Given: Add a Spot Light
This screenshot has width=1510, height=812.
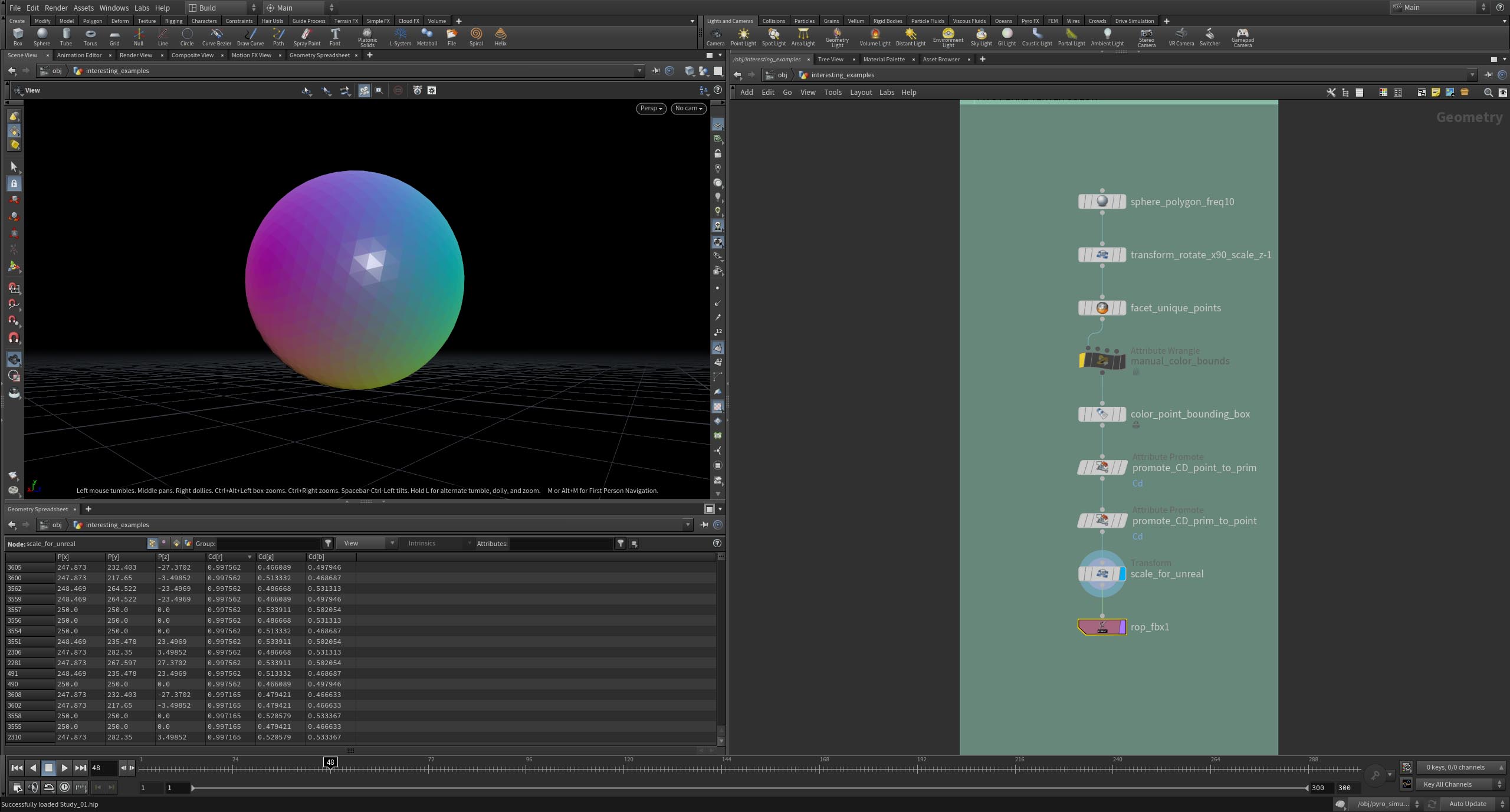Looking at the screenshot, I should coord(774,37).
